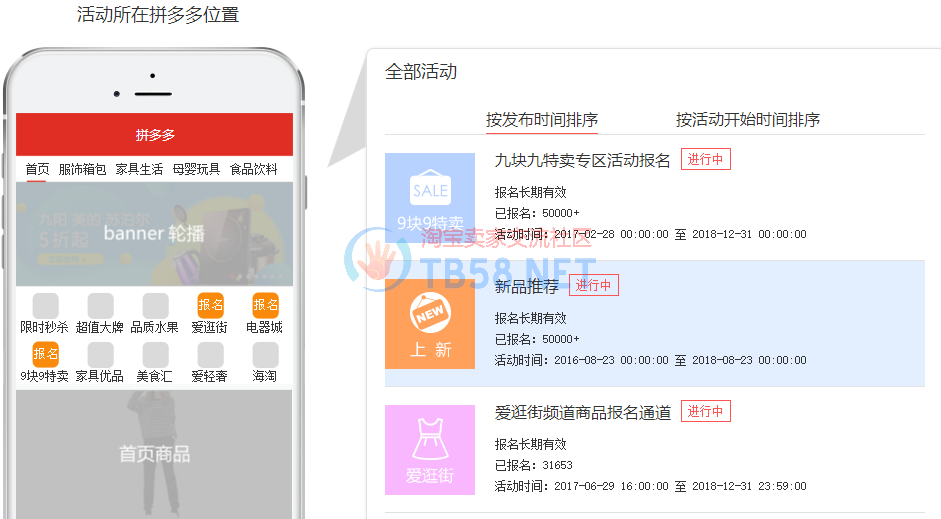Tap the 家具优品 category icon

click(x=100, y=355)
